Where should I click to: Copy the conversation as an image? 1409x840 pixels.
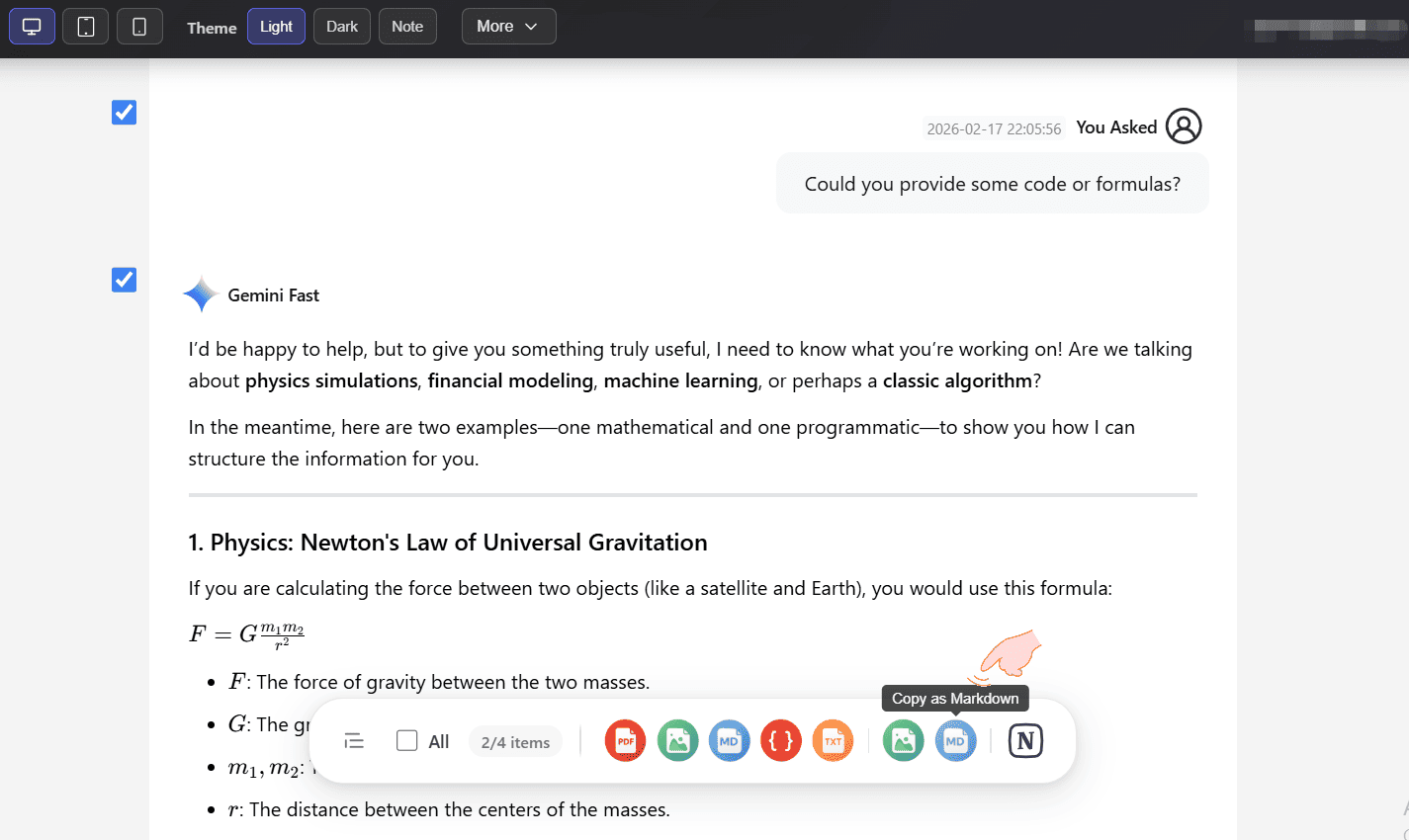tap(903, 740)
